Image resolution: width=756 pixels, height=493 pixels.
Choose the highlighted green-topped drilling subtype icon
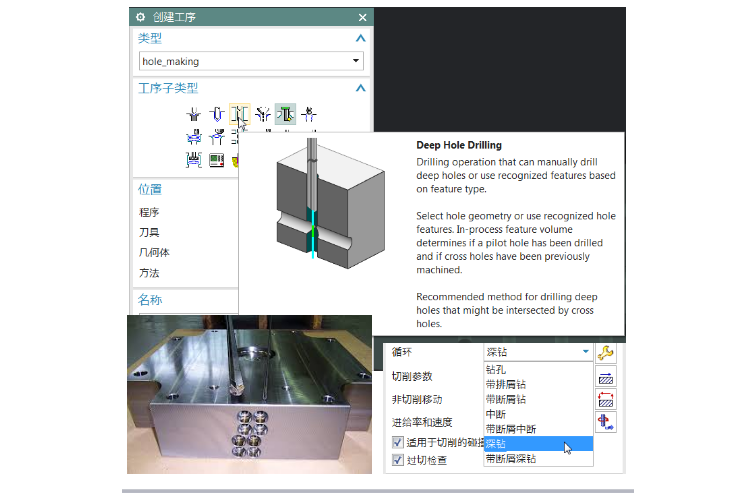click(x=285, y=114)
